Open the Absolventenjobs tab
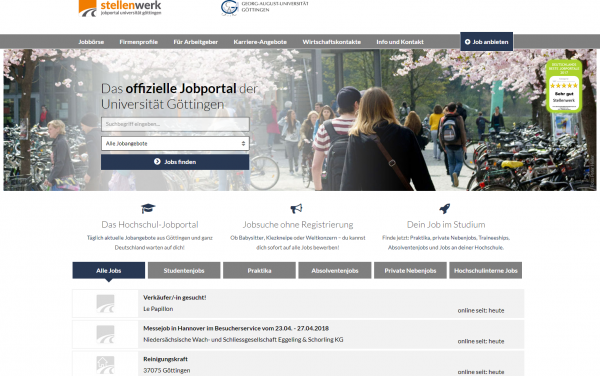 point(335,270)
